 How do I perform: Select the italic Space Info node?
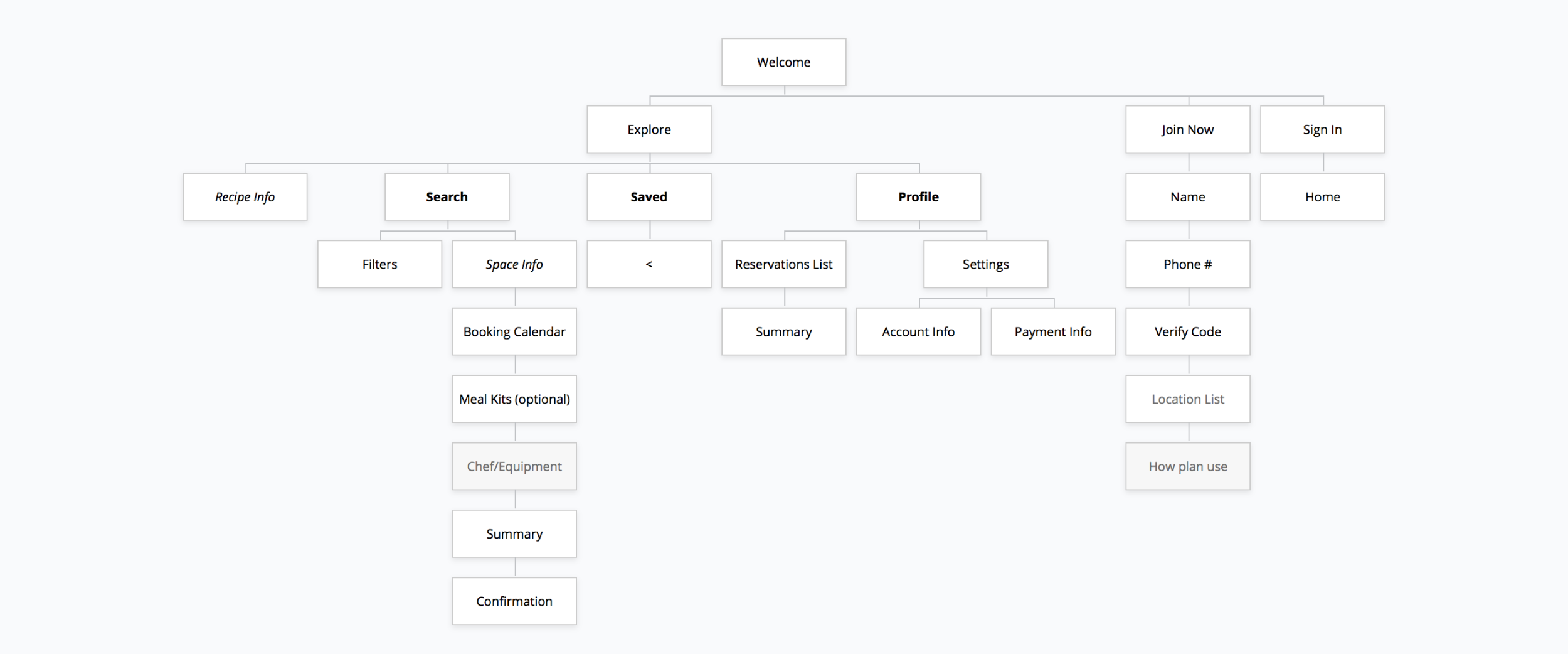[514, 264]
